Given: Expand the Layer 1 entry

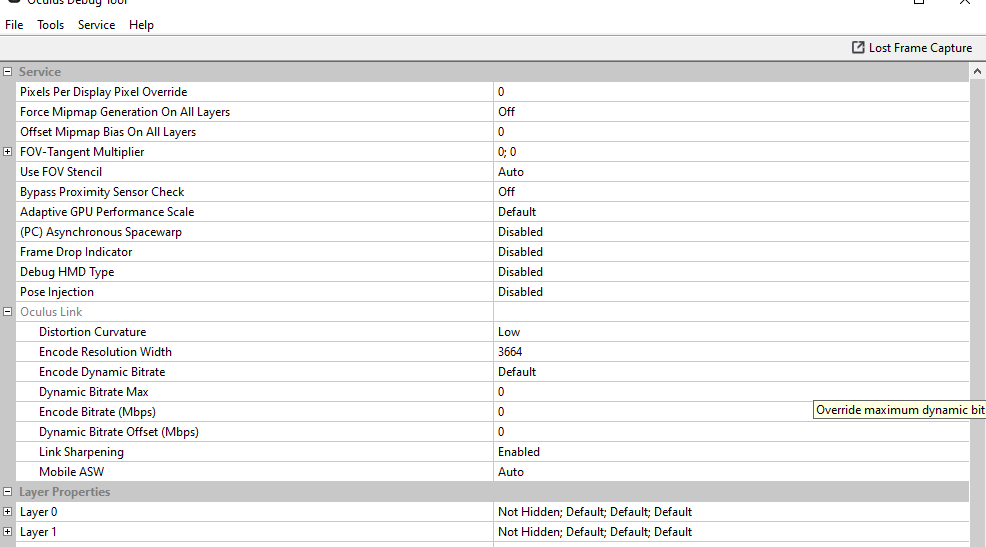Looking at the screenshot, I should (8, 532).
